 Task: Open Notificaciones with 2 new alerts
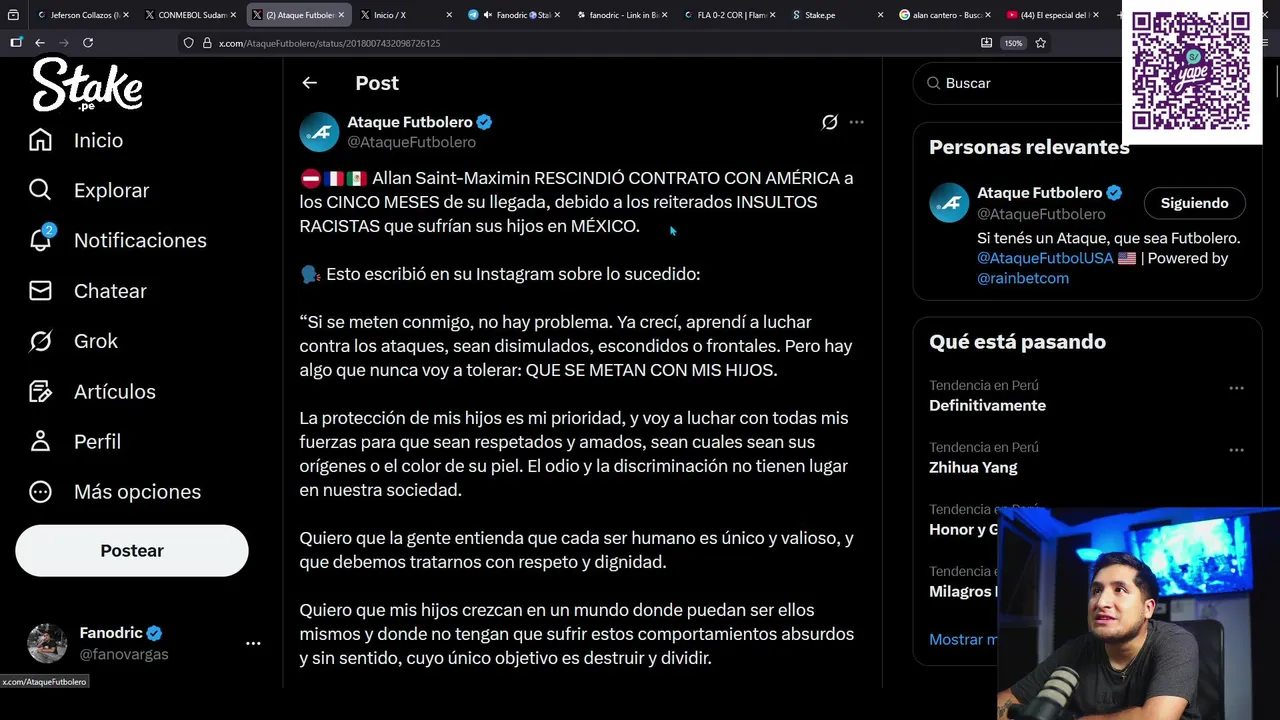140,240
